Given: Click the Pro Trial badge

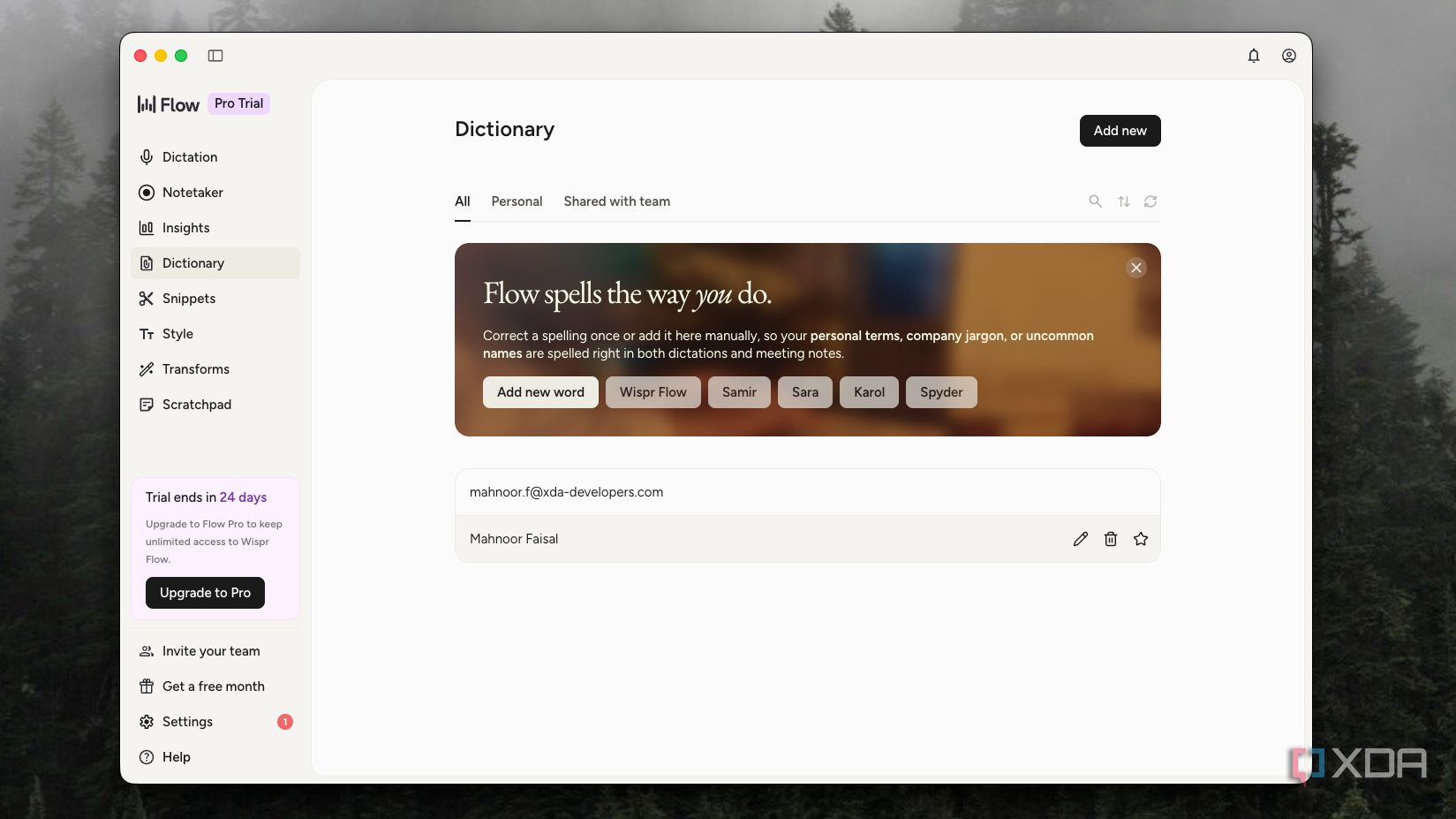Looking at the screenshot, I should [238, 103].
